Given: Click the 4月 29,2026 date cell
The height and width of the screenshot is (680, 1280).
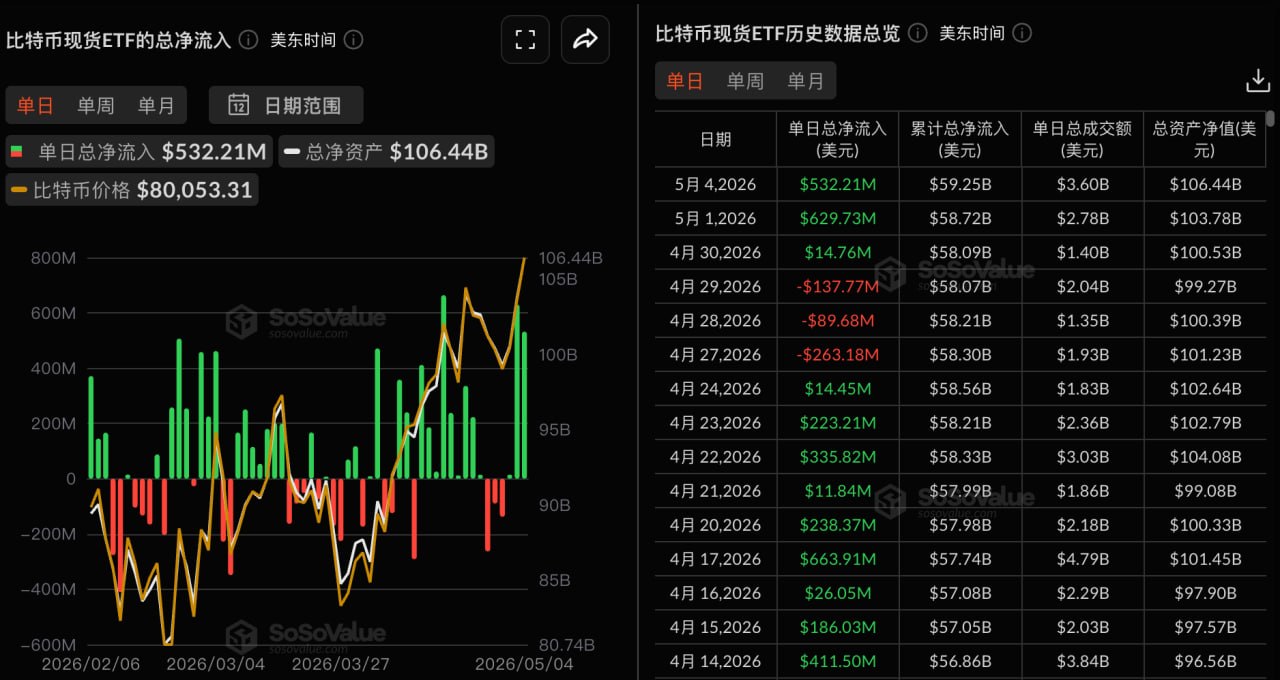Looking at the screenshot, I should (716, 286).
